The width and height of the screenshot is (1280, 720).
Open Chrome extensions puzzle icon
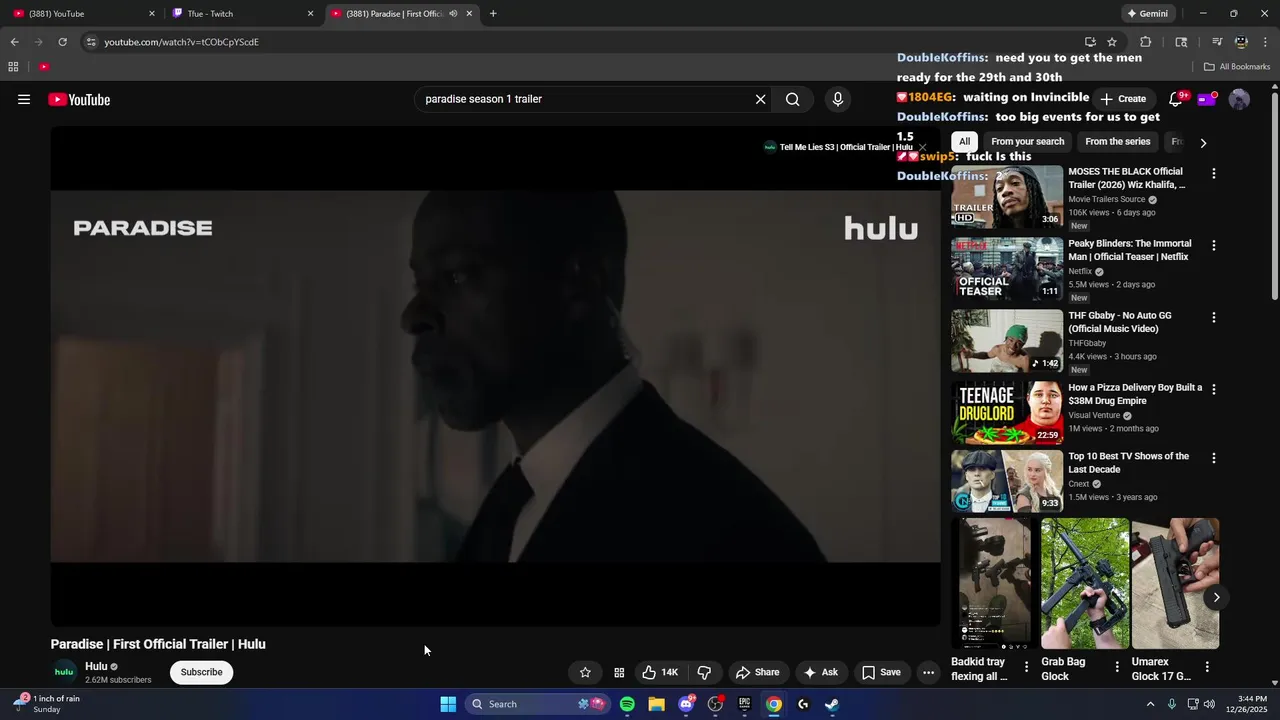click(1146, 42)
